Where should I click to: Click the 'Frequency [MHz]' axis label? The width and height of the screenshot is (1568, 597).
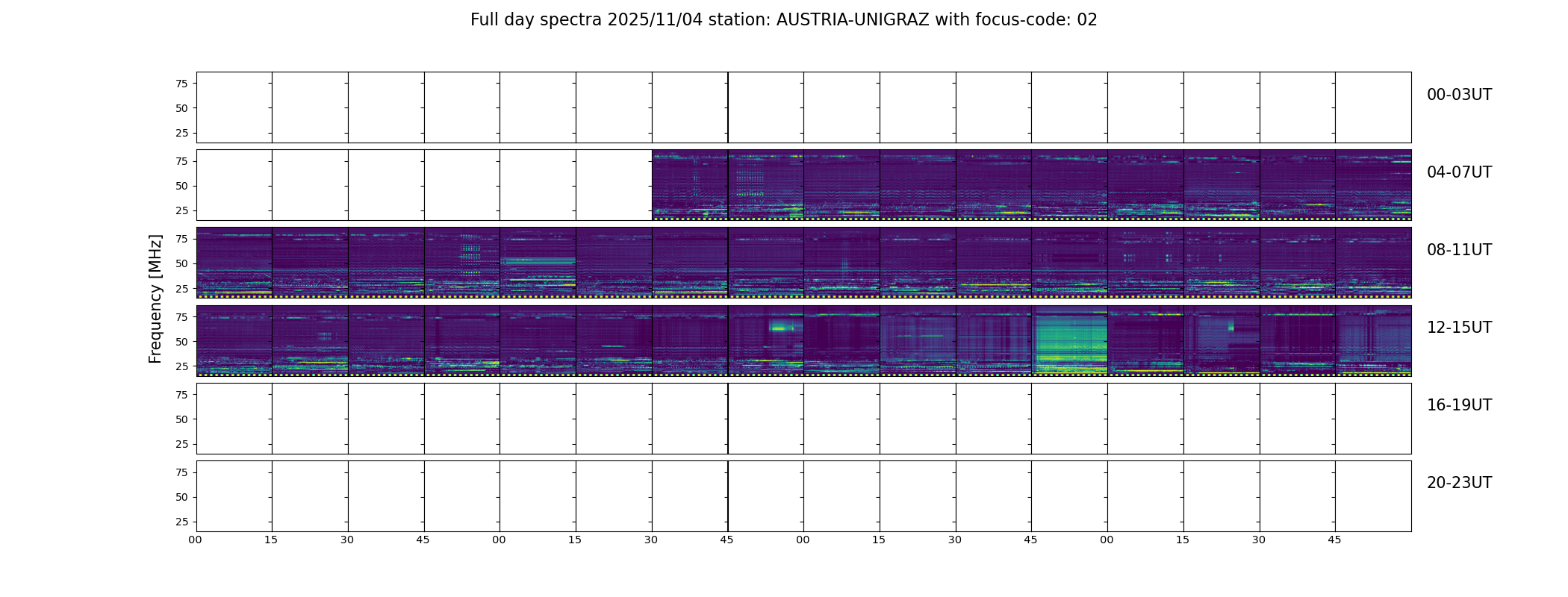(155, 299)
